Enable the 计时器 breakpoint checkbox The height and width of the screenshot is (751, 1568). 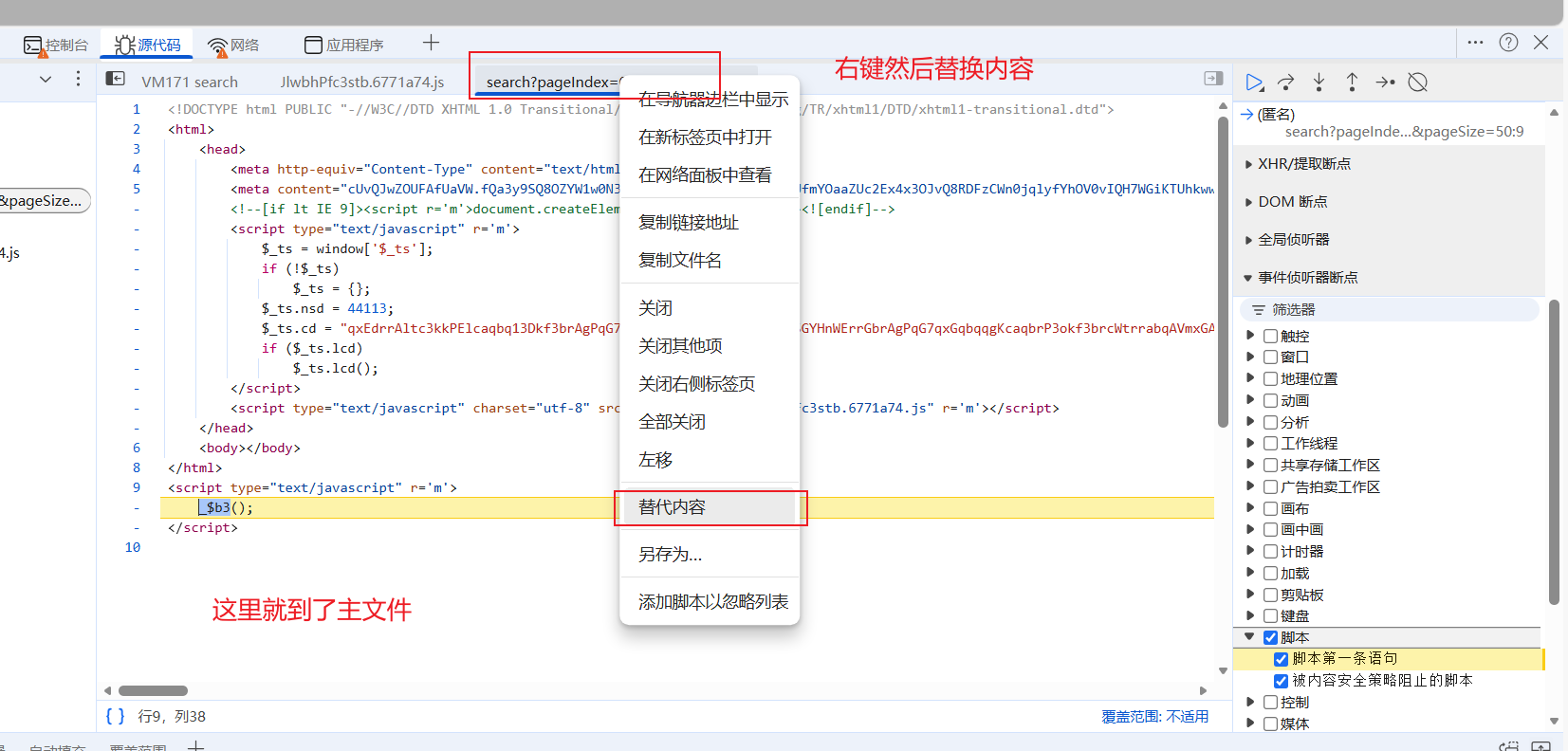[x=1270, y=551]
